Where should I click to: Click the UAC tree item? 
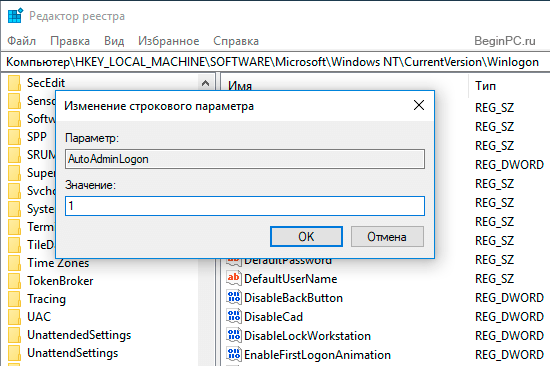pos(39,317)
